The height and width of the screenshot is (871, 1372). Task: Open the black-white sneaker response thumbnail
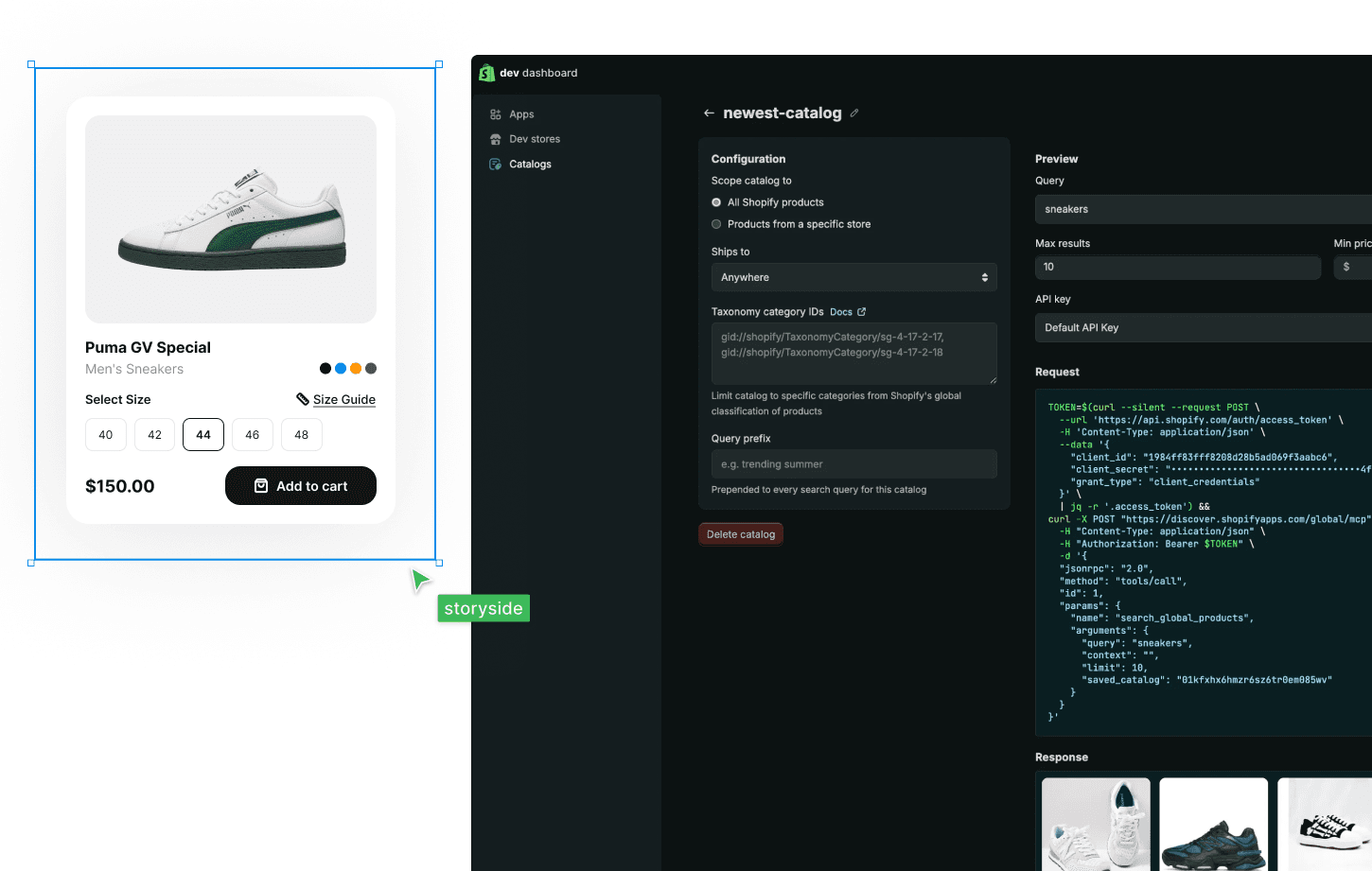1325,824
